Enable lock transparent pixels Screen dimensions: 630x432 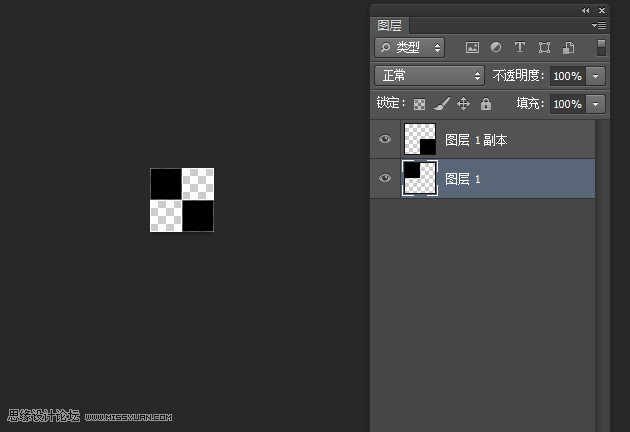point(419,104)
